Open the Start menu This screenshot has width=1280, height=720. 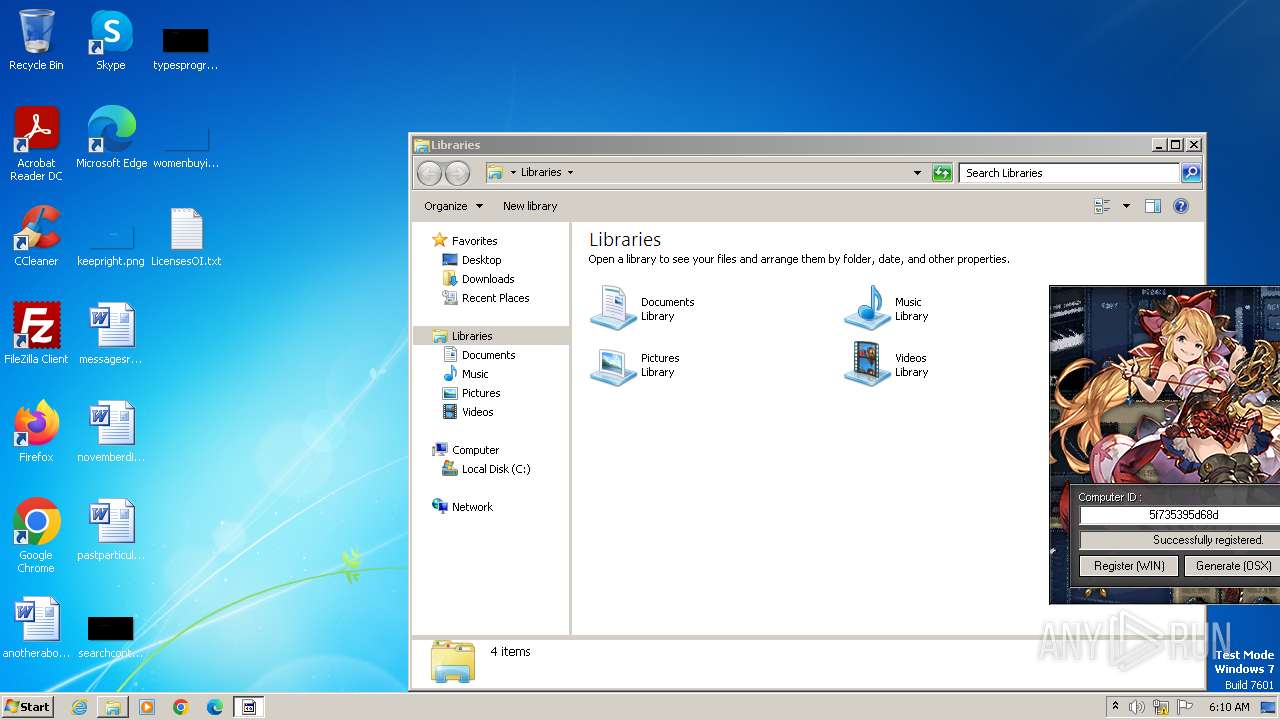27,706
